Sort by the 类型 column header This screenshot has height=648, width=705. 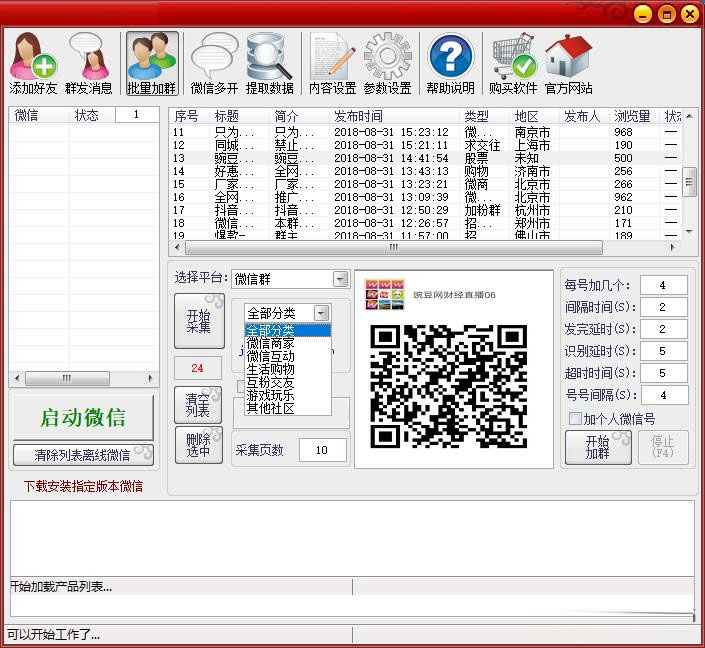click(x=485, y=116)
